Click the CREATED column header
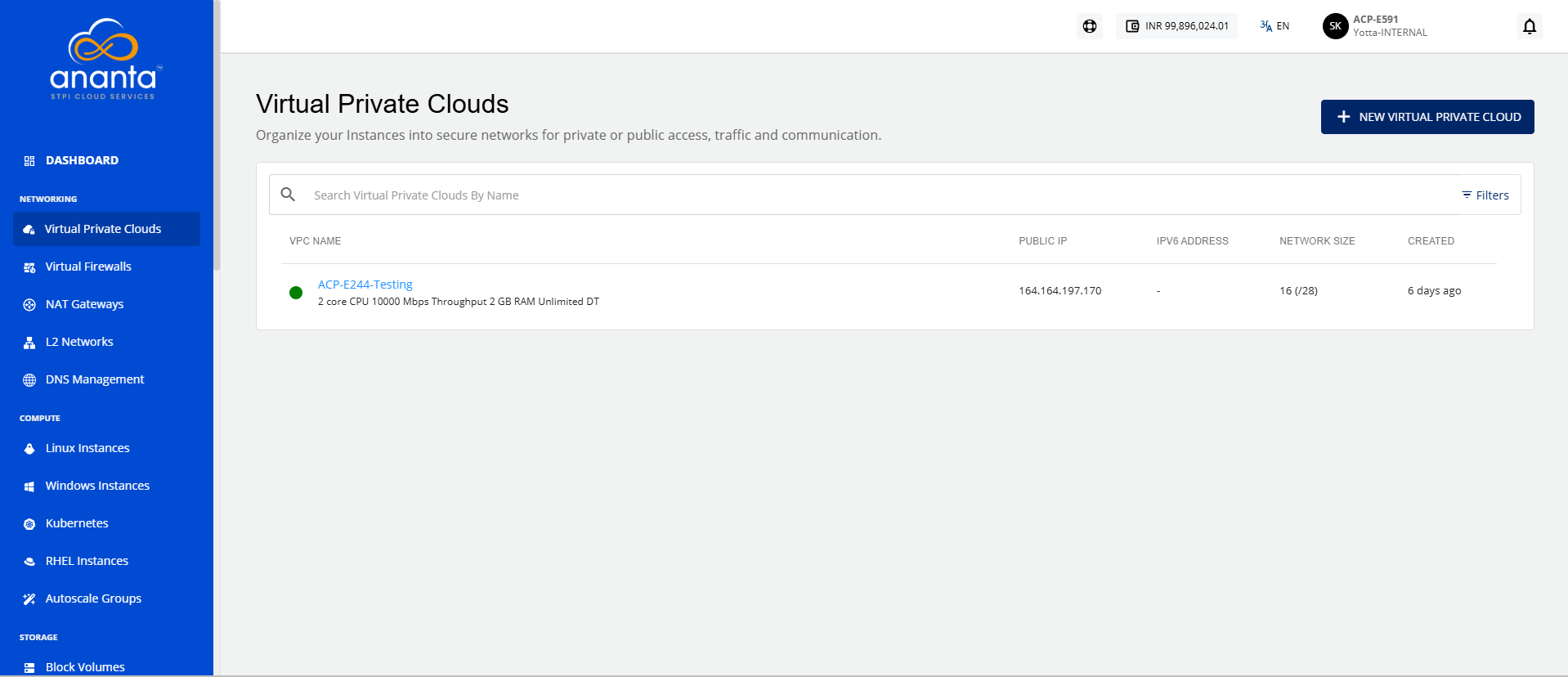The width and height of the screenshot is (1568, 677). pyautogui.click(x=1431, y=241)
